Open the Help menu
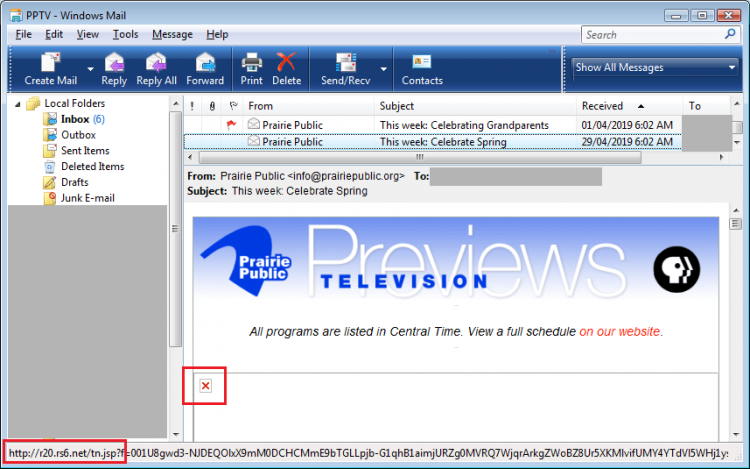Image resolution: width=750 pixels, height=469 pixels. pyautogui.click(x=217, y=34)
